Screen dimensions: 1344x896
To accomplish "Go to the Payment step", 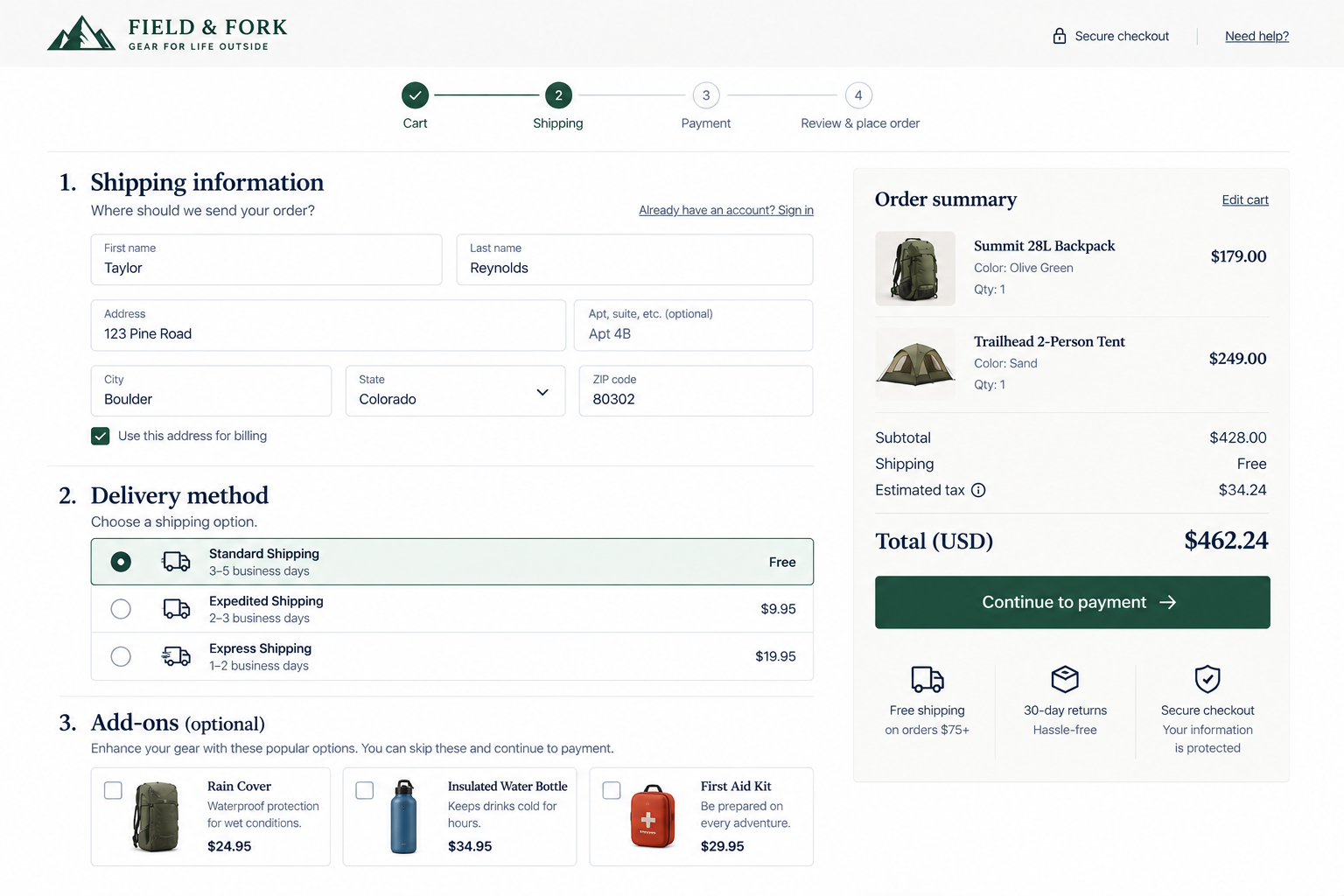I will tap(706, 95).
